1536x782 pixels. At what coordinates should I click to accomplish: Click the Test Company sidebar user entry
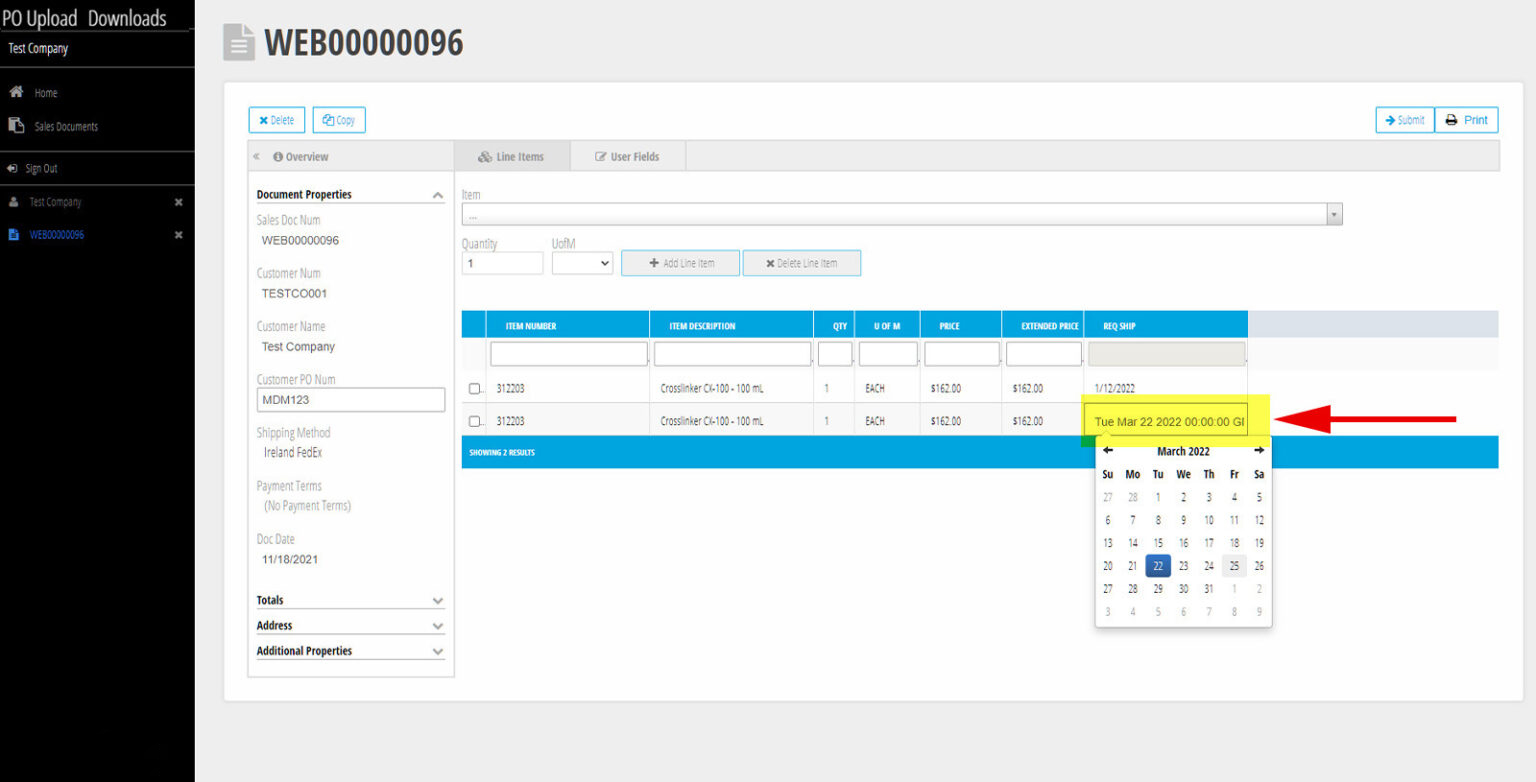click(x=55, y=202)
